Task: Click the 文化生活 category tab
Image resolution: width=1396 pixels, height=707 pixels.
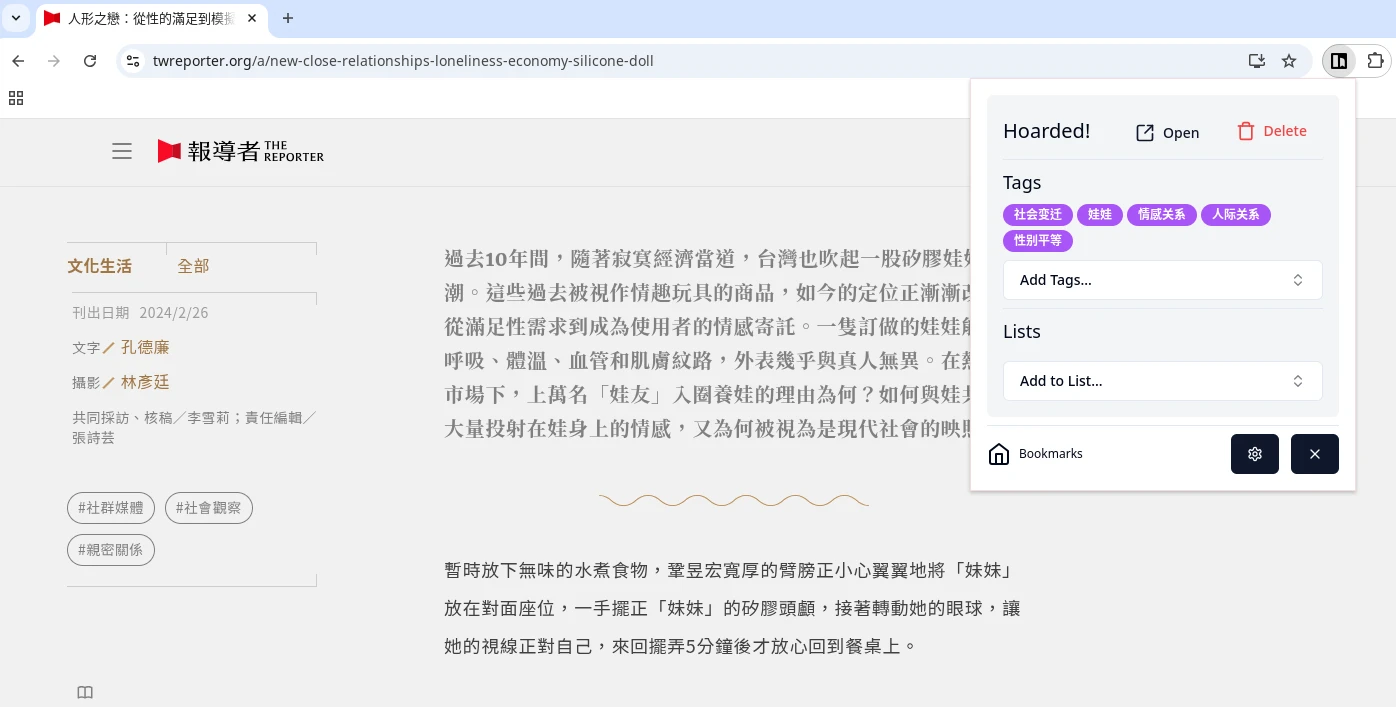Action: (x=99, y=266)
